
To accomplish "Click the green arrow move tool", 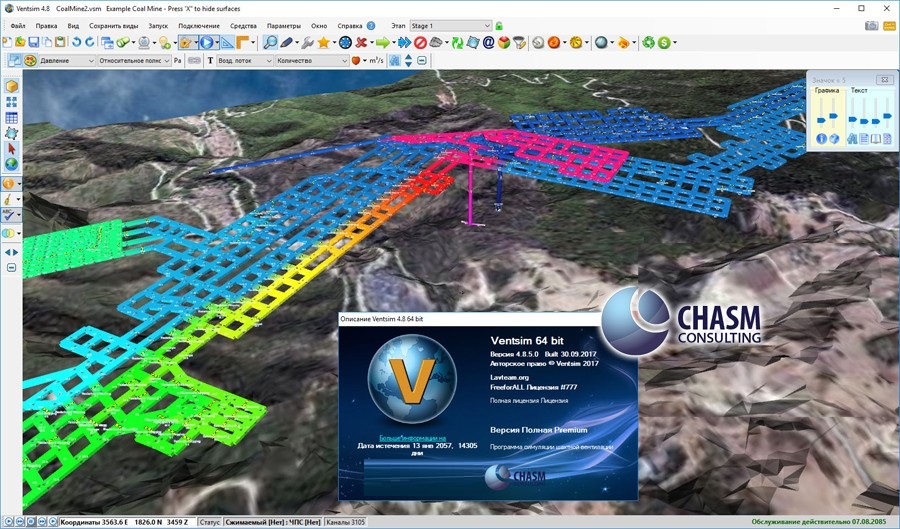I will pyautogui.click(x=383, y=42).
